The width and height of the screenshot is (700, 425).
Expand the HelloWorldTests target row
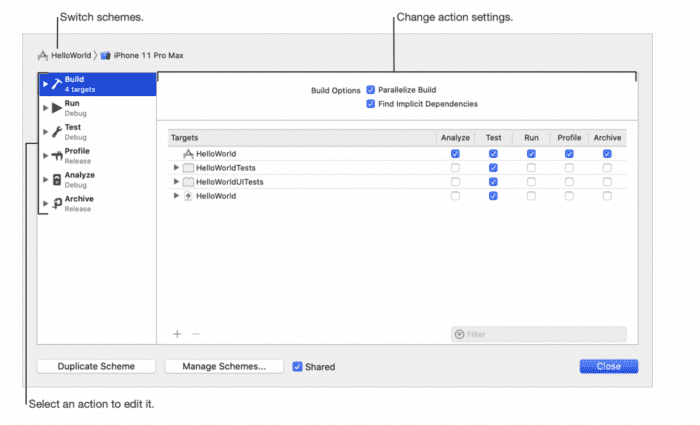176,167
